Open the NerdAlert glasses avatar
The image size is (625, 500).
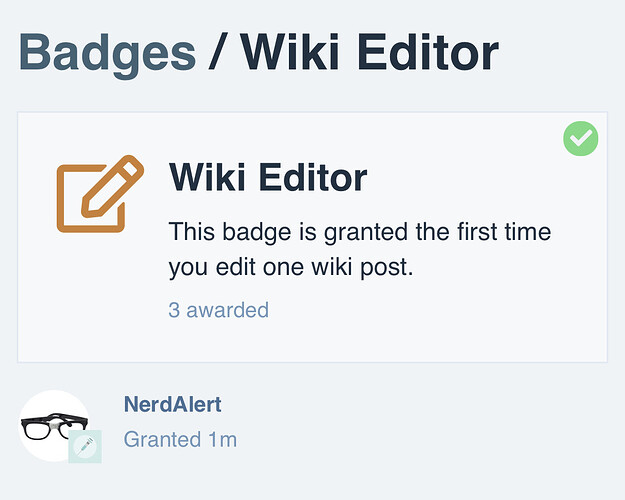point(55,426)
